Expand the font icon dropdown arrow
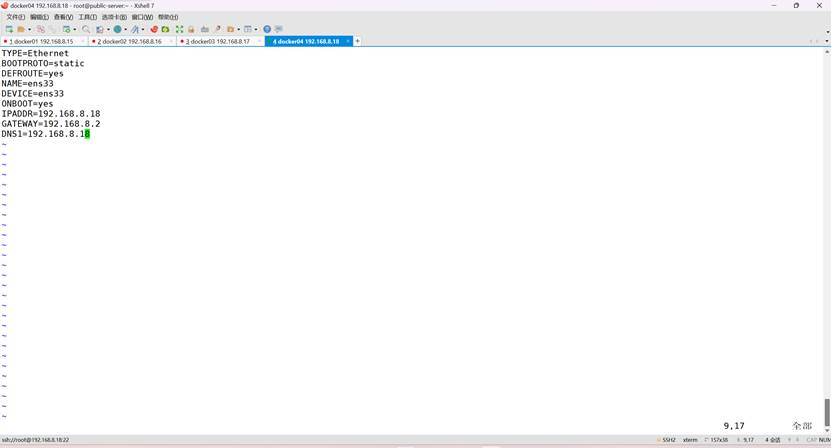831x448 pixels. coord(143,29)
